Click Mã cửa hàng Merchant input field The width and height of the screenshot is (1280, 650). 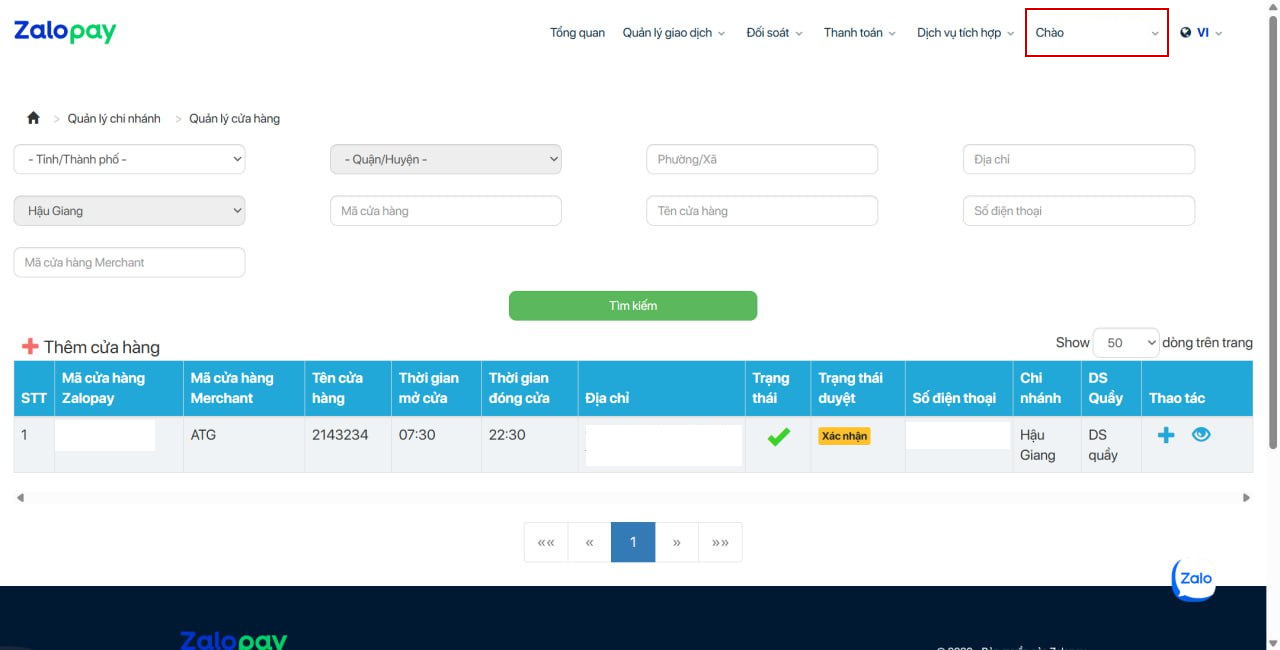[129, 262]
